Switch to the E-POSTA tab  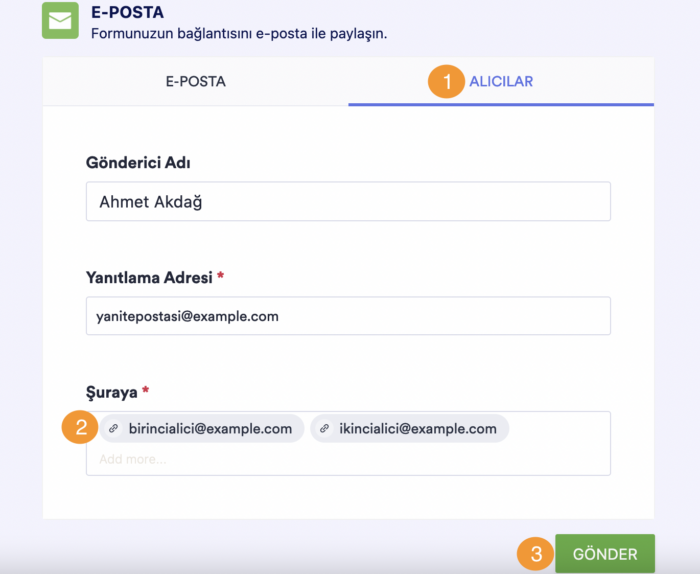195,81
